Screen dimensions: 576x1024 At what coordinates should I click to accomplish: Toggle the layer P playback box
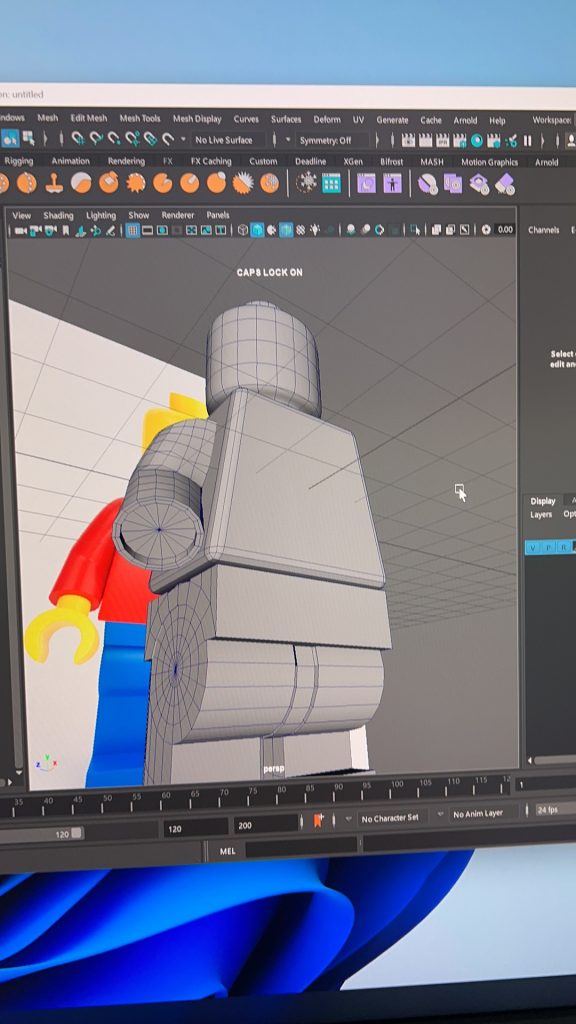[x=548, y=547]
